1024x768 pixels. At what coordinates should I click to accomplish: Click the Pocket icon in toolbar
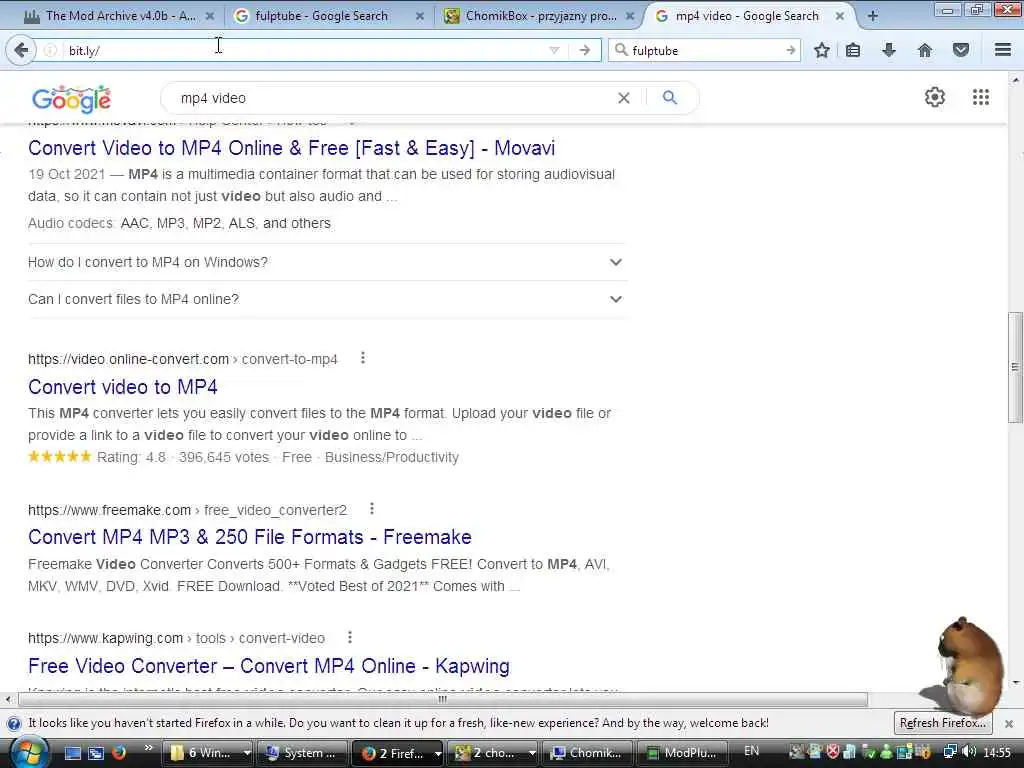(x=961, y=50)
